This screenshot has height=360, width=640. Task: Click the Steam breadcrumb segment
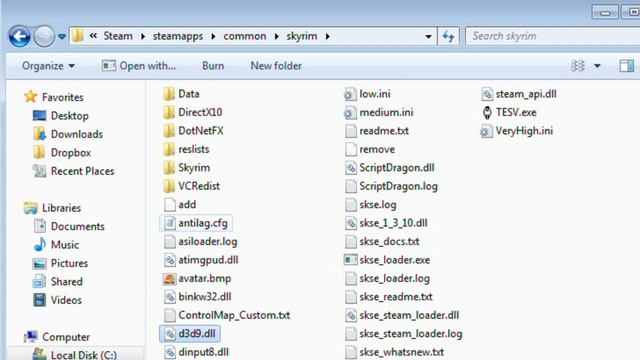click(x=118, y=36)
